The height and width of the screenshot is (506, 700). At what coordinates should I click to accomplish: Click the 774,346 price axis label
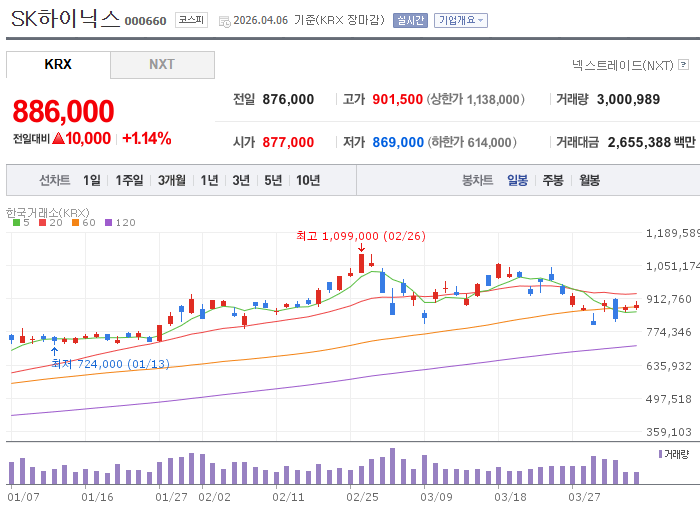[669, 332]
